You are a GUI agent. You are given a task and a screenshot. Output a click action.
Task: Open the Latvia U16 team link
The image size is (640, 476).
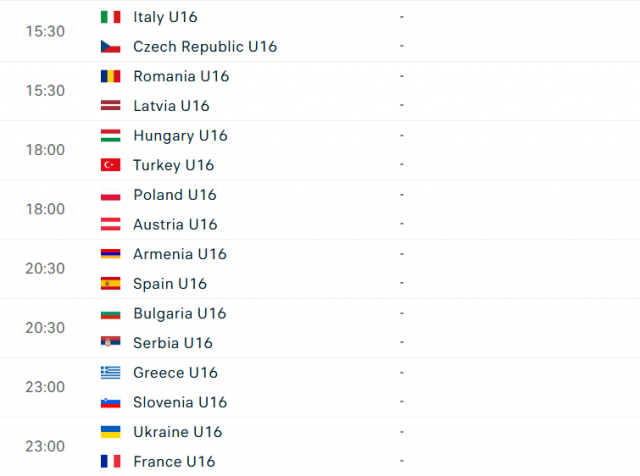171,106
